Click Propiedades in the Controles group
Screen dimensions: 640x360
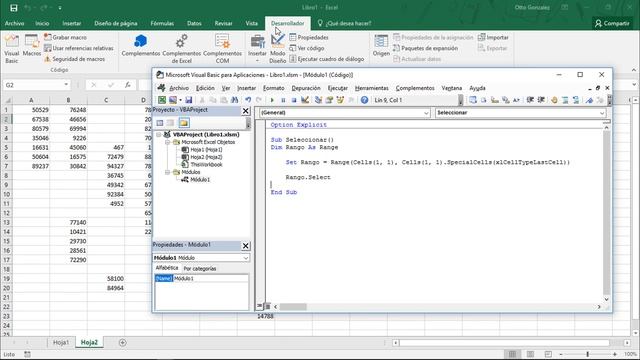coord(309,37)
